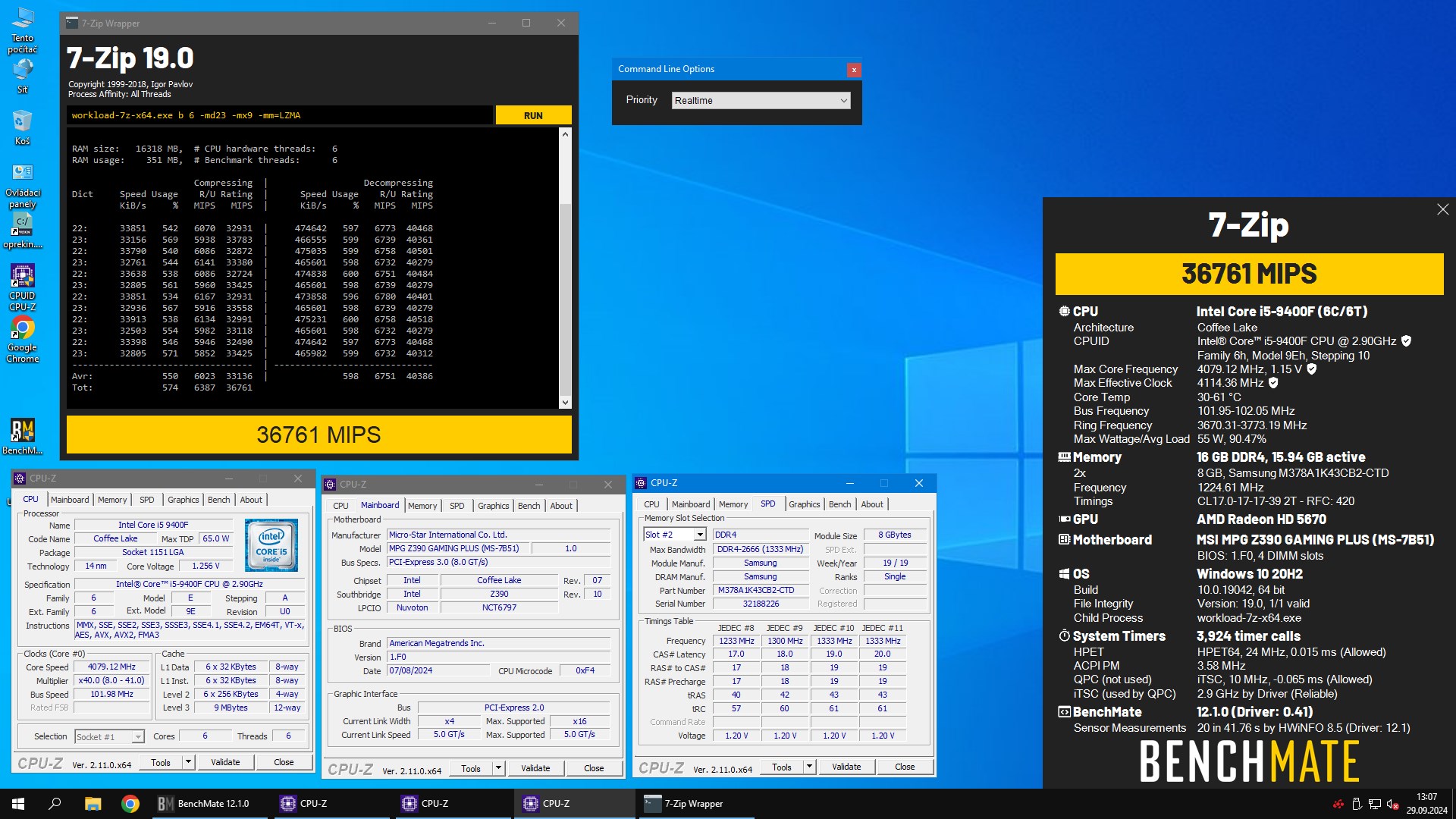Open the 'Síť' network desktop icon

click(x=23, y=77)
